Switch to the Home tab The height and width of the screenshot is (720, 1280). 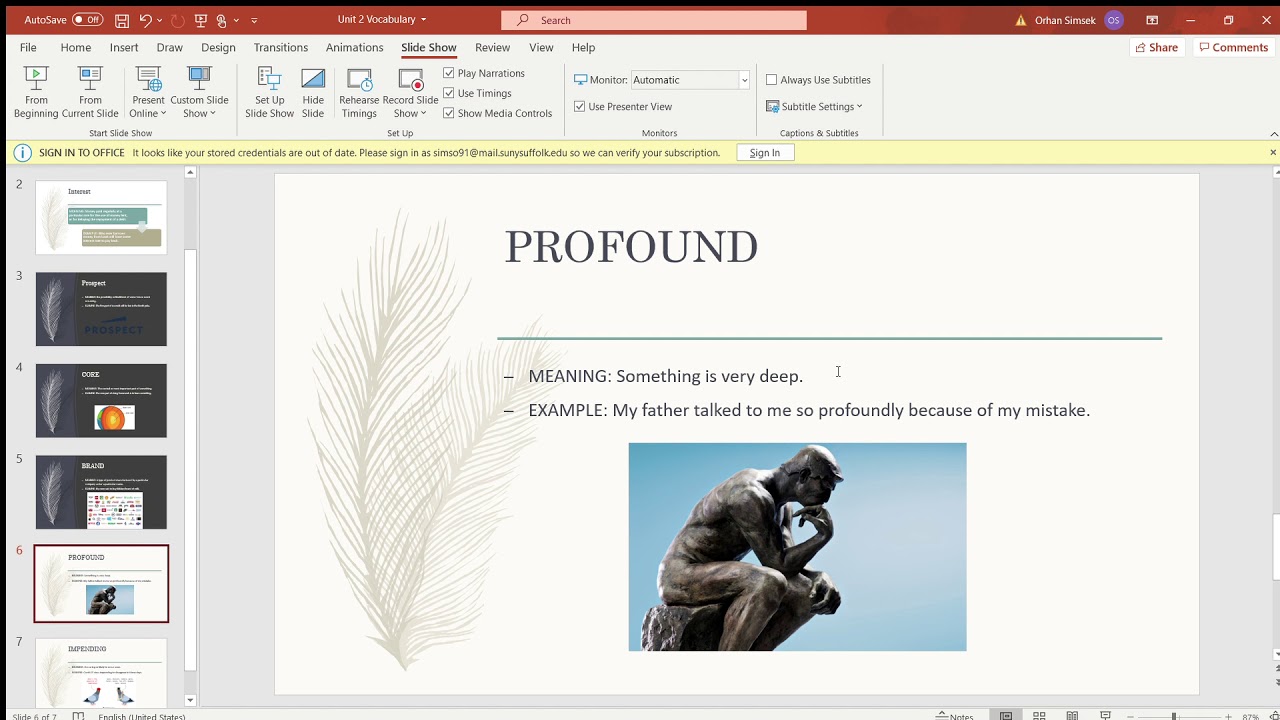[x=76, y=47]
